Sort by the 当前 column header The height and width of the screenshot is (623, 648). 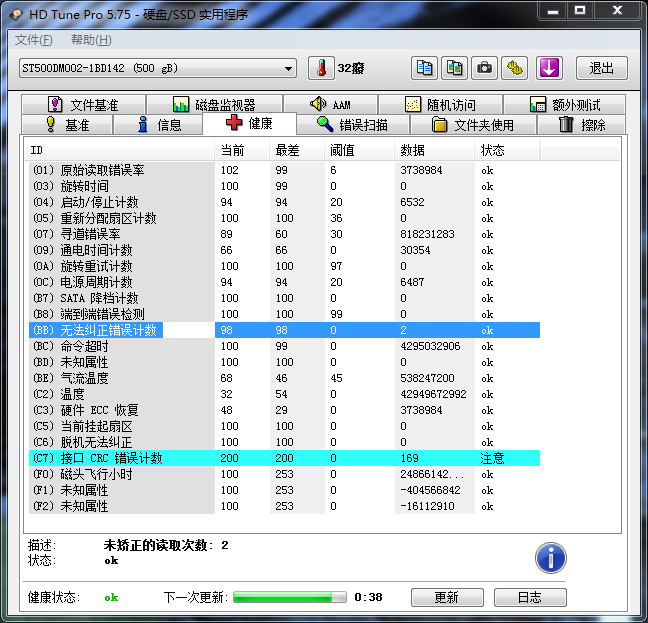click(242, 150)
